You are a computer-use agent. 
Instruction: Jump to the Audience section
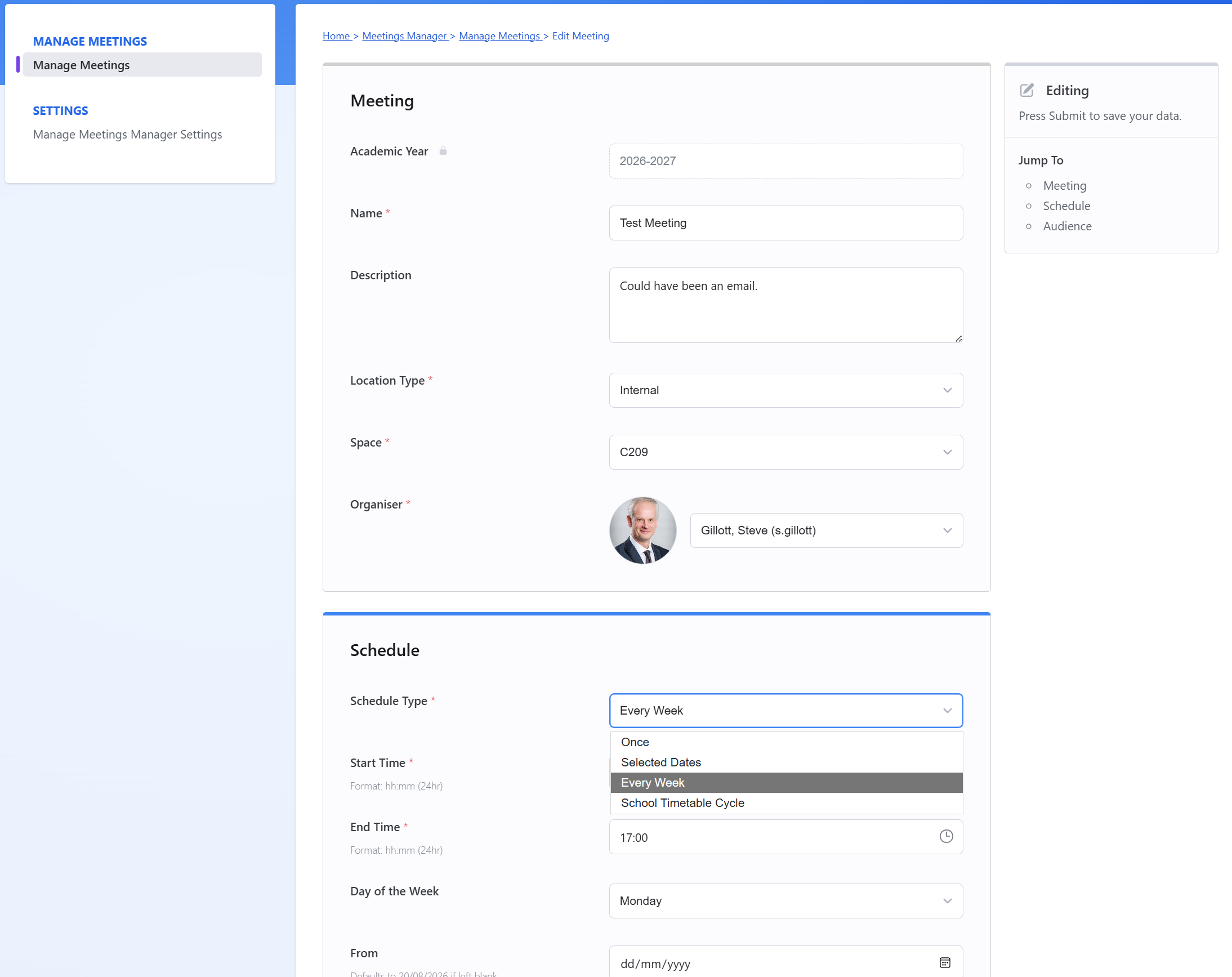coord(1067,226)
